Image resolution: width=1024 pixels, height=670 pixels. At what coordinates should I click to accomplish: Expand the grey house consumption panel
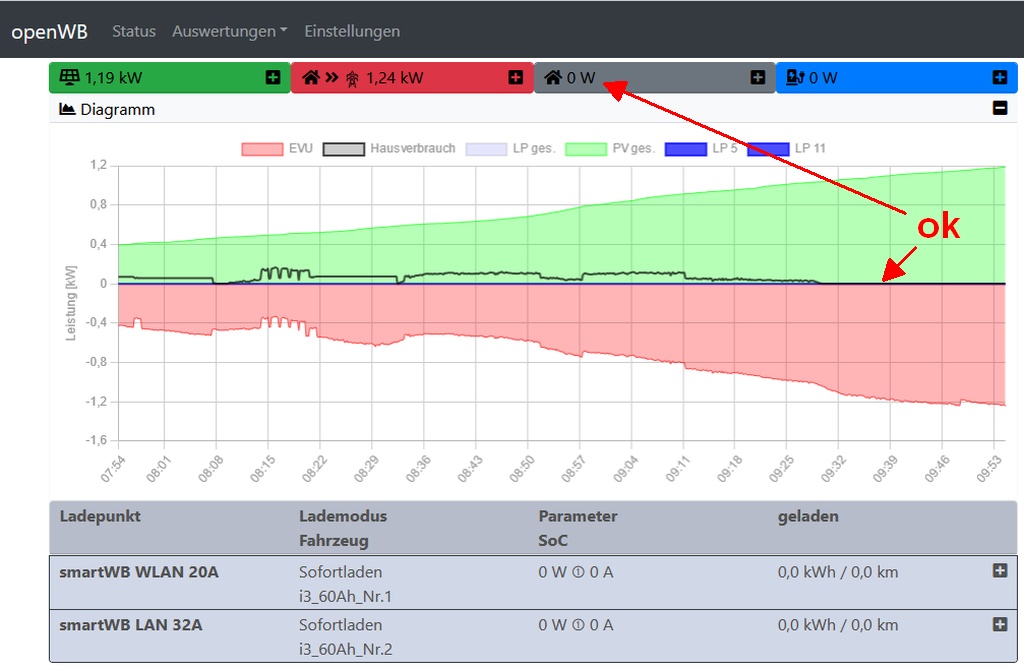758,78
